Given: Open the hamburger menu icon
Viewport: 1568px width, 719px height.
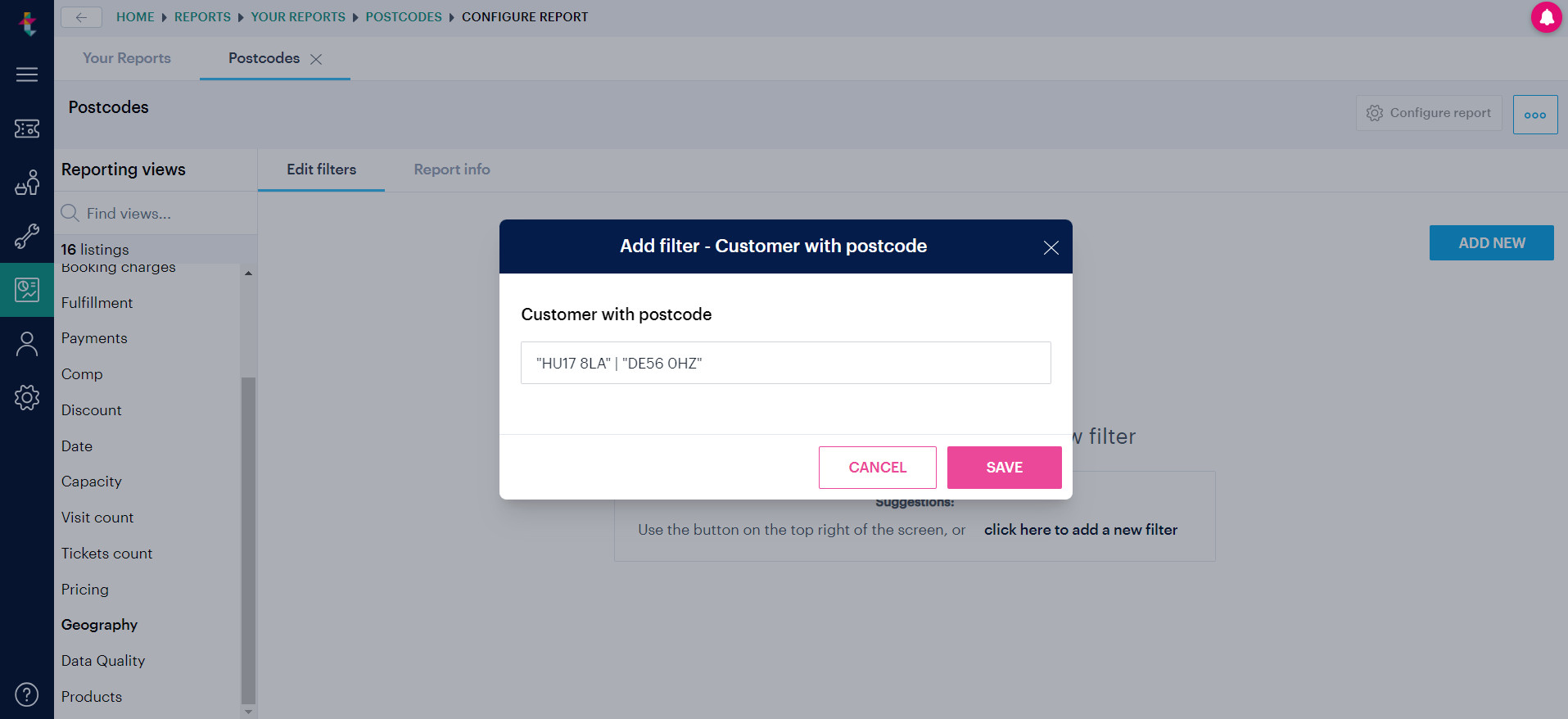Looking at the screenshot, I should pos(27,75).
